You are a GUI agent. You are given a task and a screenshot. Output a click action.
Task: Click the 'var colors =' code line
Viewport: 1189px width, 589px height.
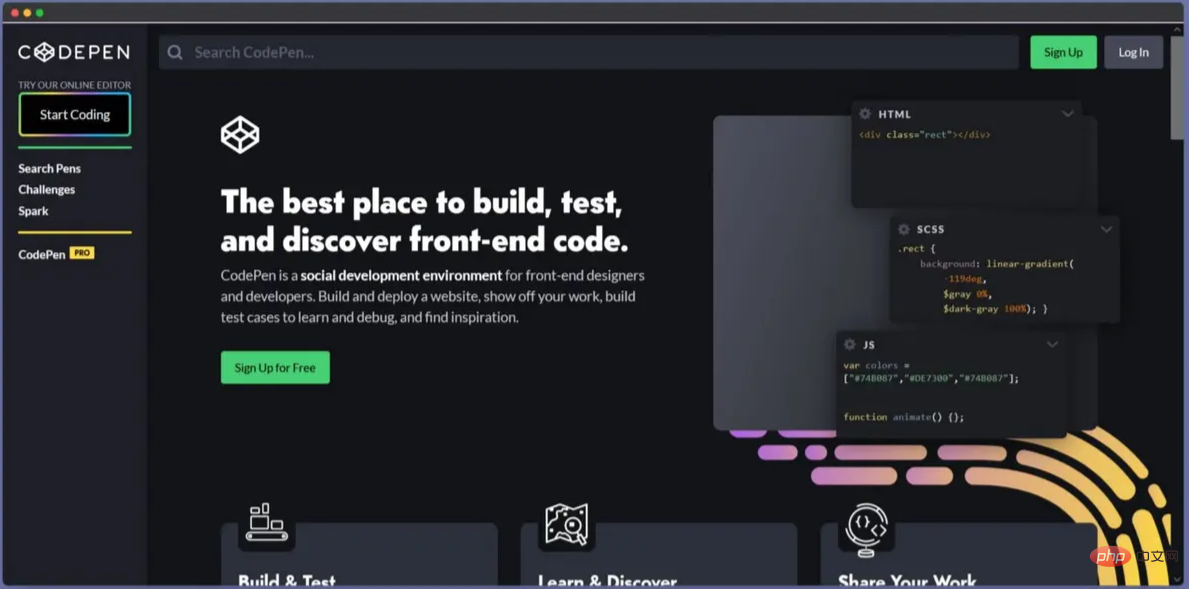pyautogui.click(x=876, y=365)
